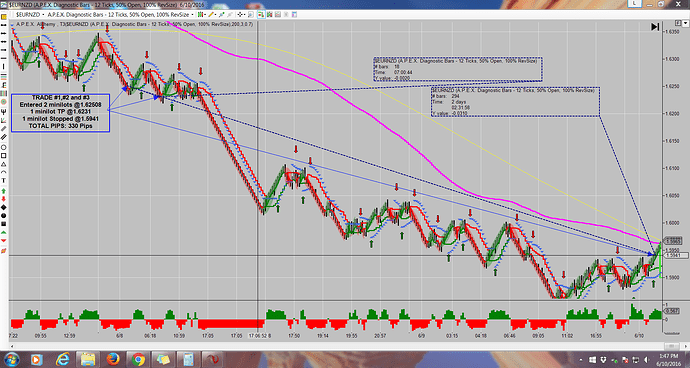Expand the Diagnostic Bars interval dropdown
The height and width of the screenshot is (368, 690).
pos(192,15)
